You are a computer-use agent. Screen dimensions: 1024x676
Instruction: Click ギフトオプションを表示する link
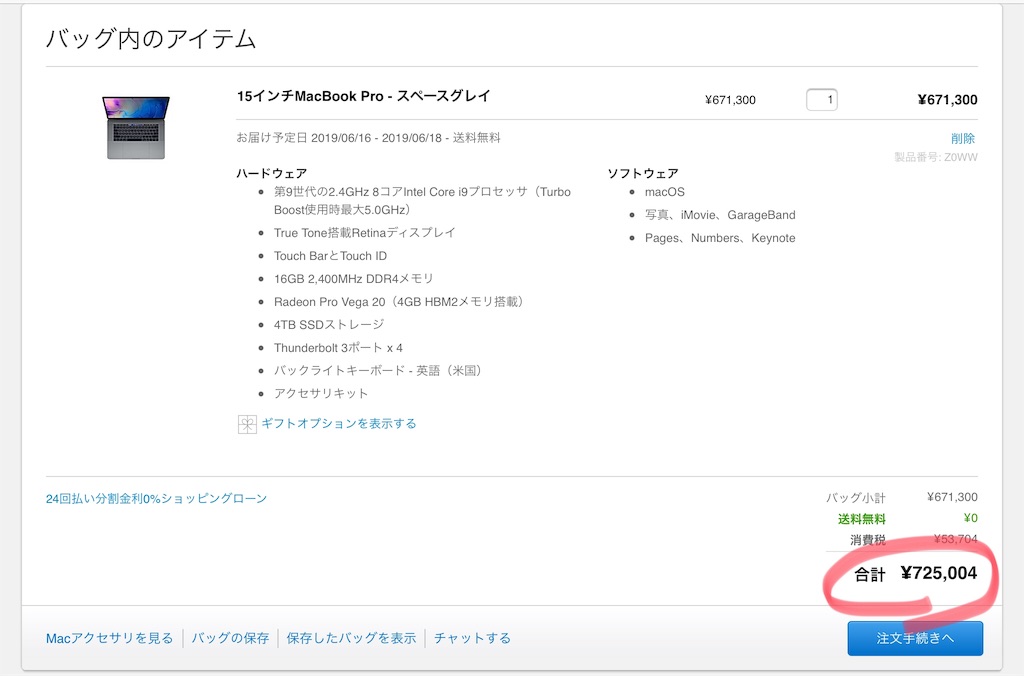coord(338,423)
